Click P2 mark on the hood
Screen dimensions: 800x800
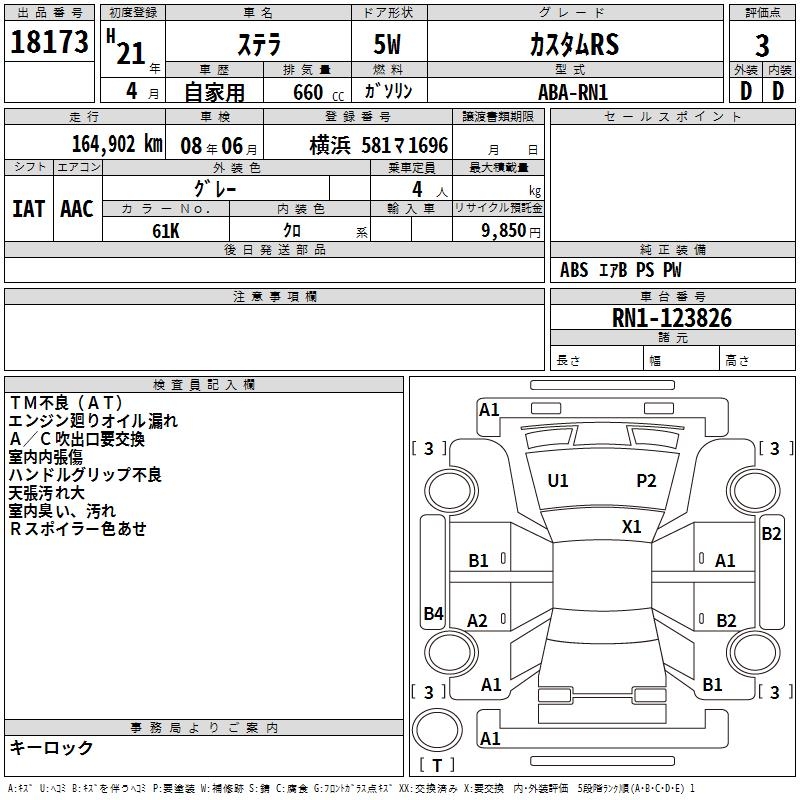tap(646, 481)
